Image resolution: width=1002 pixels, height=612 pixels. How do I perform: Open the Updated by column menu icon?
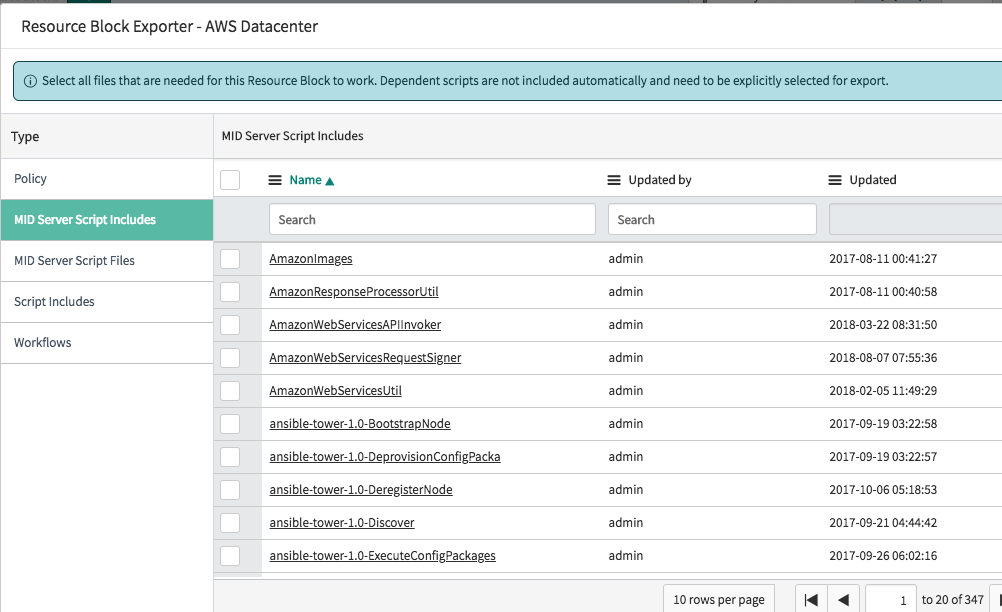click(613, 180)
